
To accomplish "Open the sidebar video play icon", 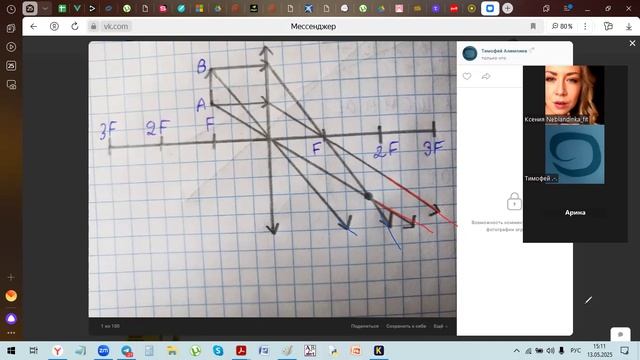I will click(x=11, y=47).
